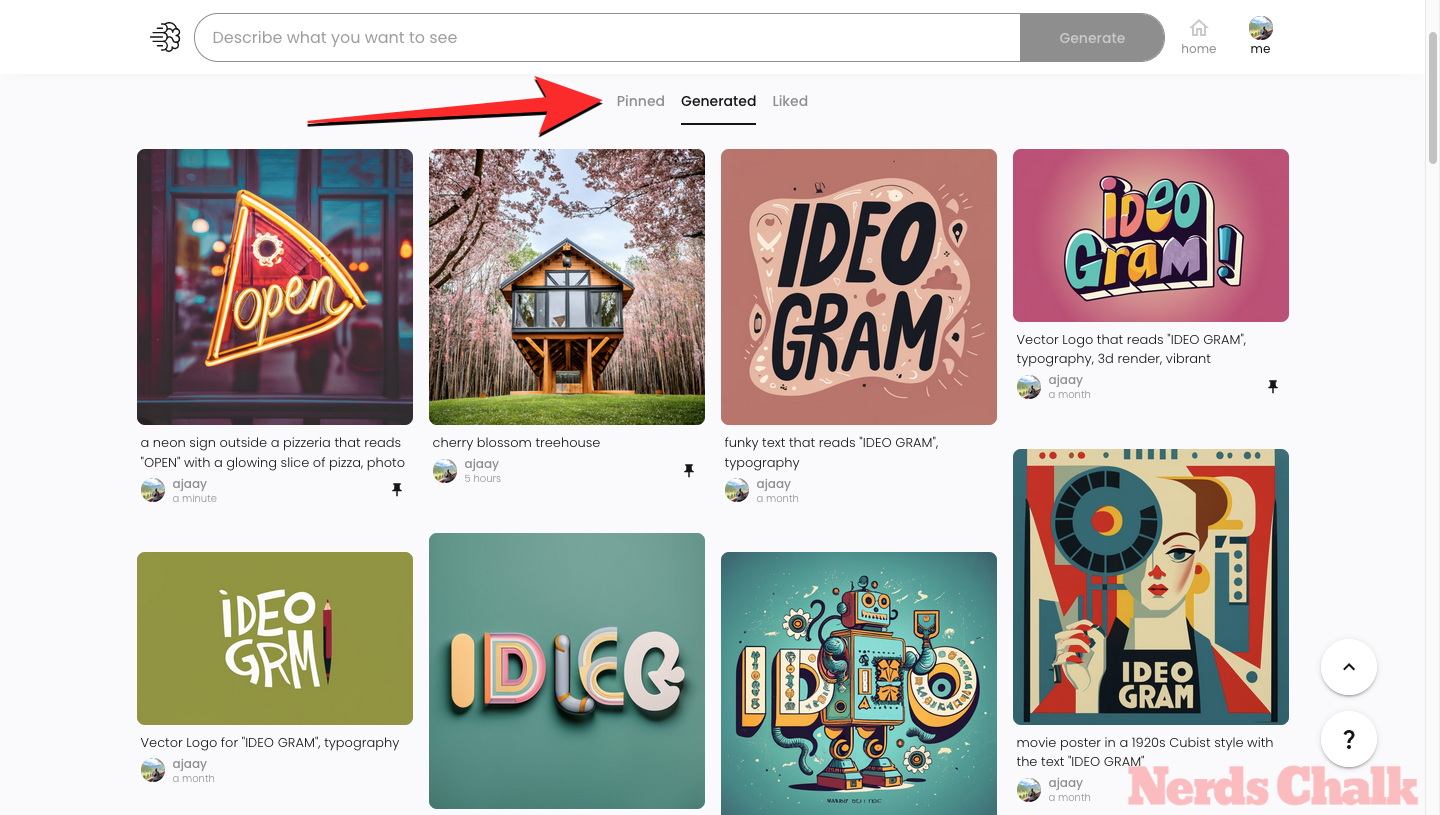Click ajaay's avatar under Cubist movie poster

[1029, 790]
